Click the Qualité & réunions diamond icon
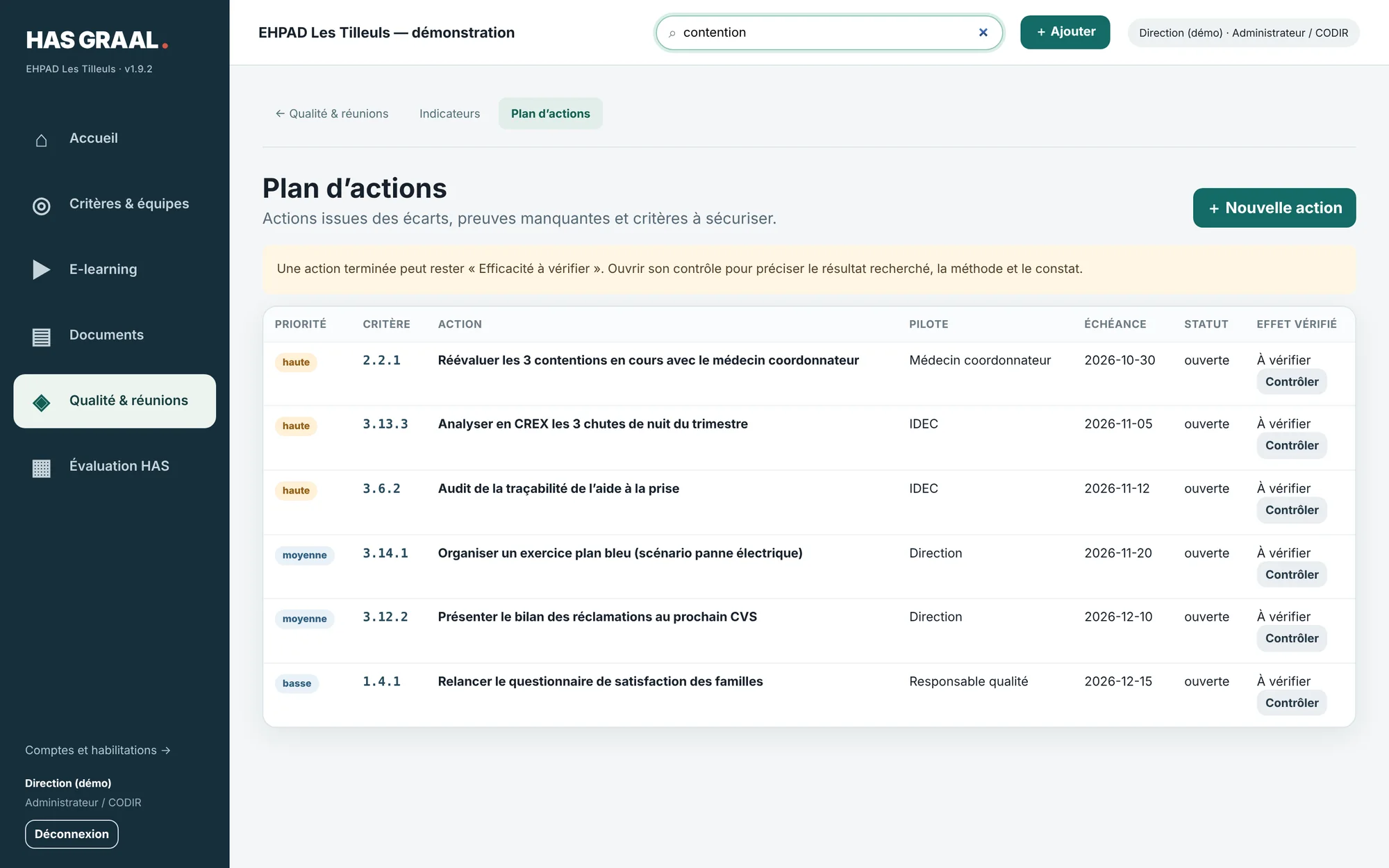This screenshot has height=868, width=1389. [x=42, y=403]
